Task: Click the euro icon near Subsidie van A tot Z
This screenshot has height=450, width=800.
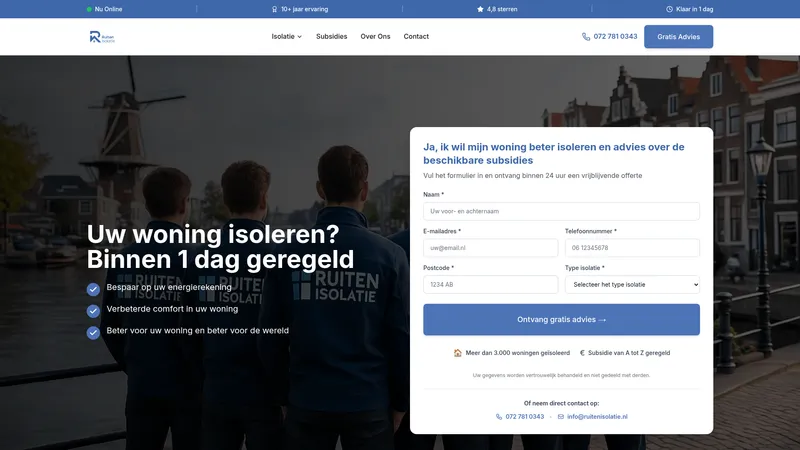Action: tap(582, 353)
